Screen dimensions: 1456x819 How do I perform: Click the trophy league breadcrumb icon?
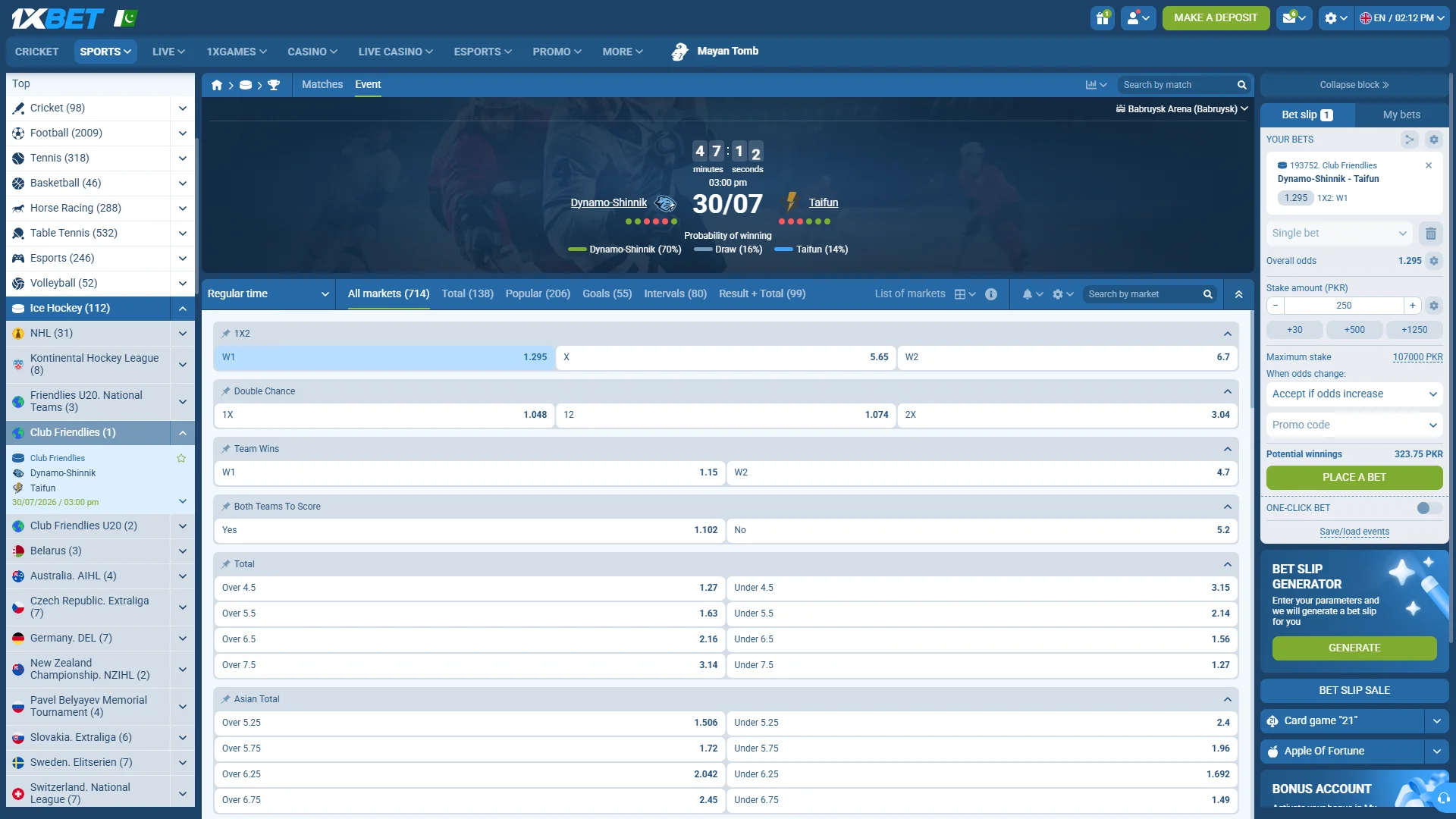tap(274, 85)
